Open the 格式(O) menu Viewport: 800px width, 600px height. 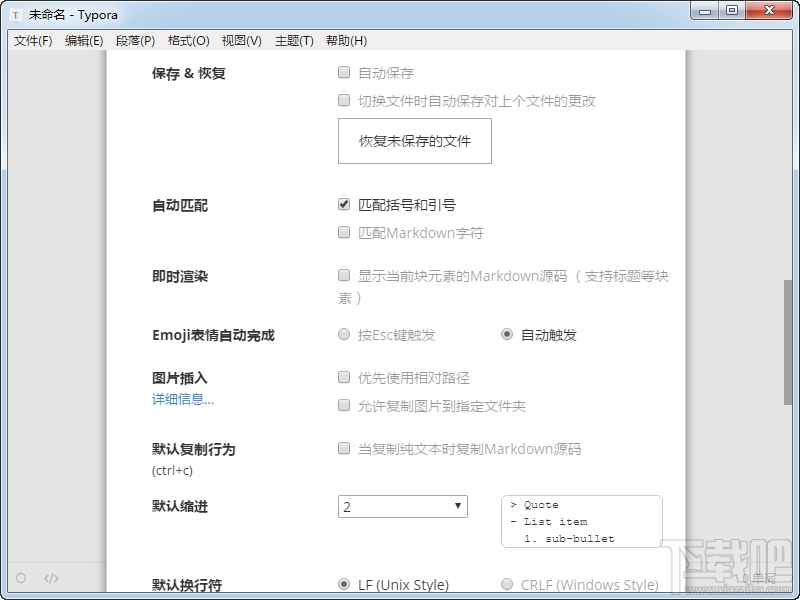click(189, 41)
